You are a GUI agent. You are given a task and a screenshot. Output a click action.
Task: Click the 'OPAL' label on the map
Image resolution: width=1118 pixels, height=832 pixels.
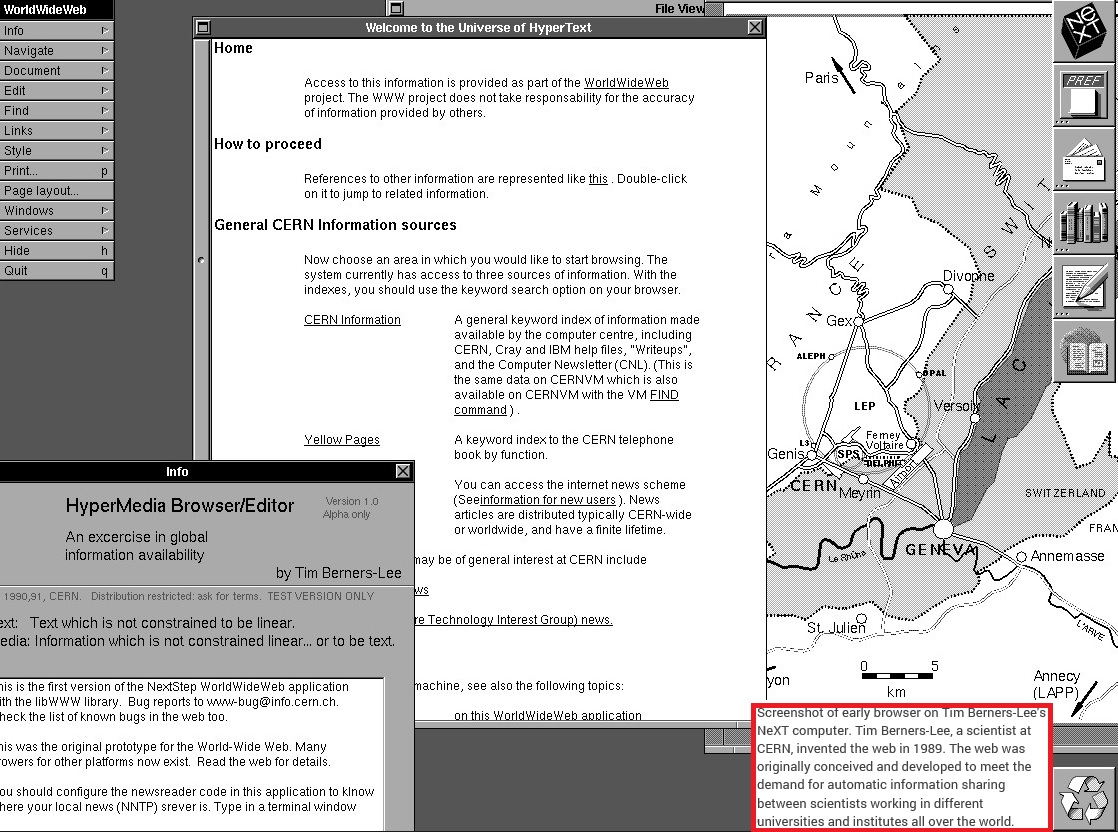935,373
